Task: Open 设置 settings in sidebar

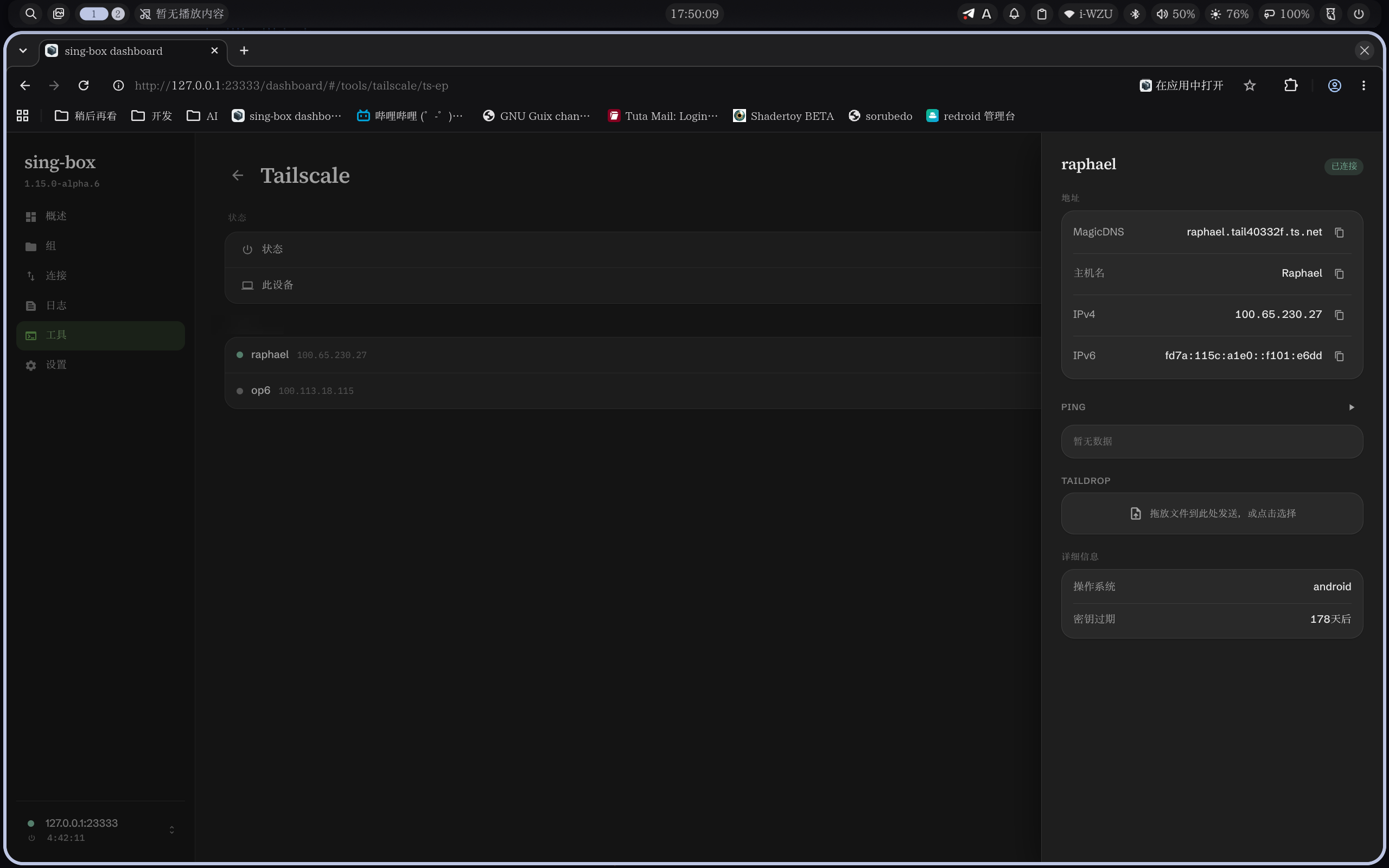Action: click(100, 365)
